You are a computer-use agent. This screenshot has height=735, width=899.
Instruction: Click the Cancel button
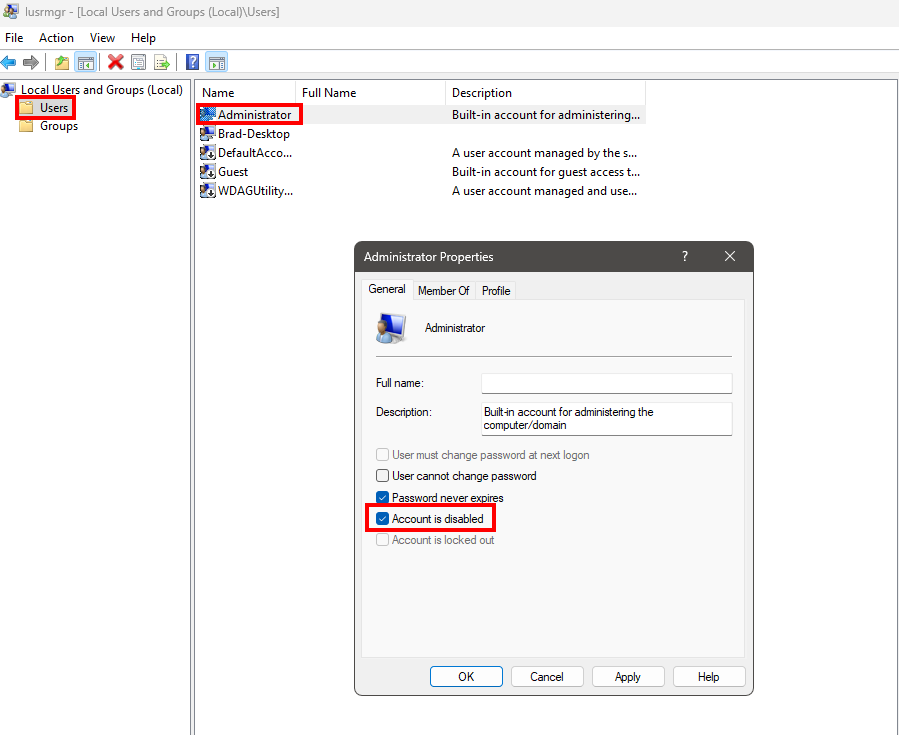click(x=547, y=677)
